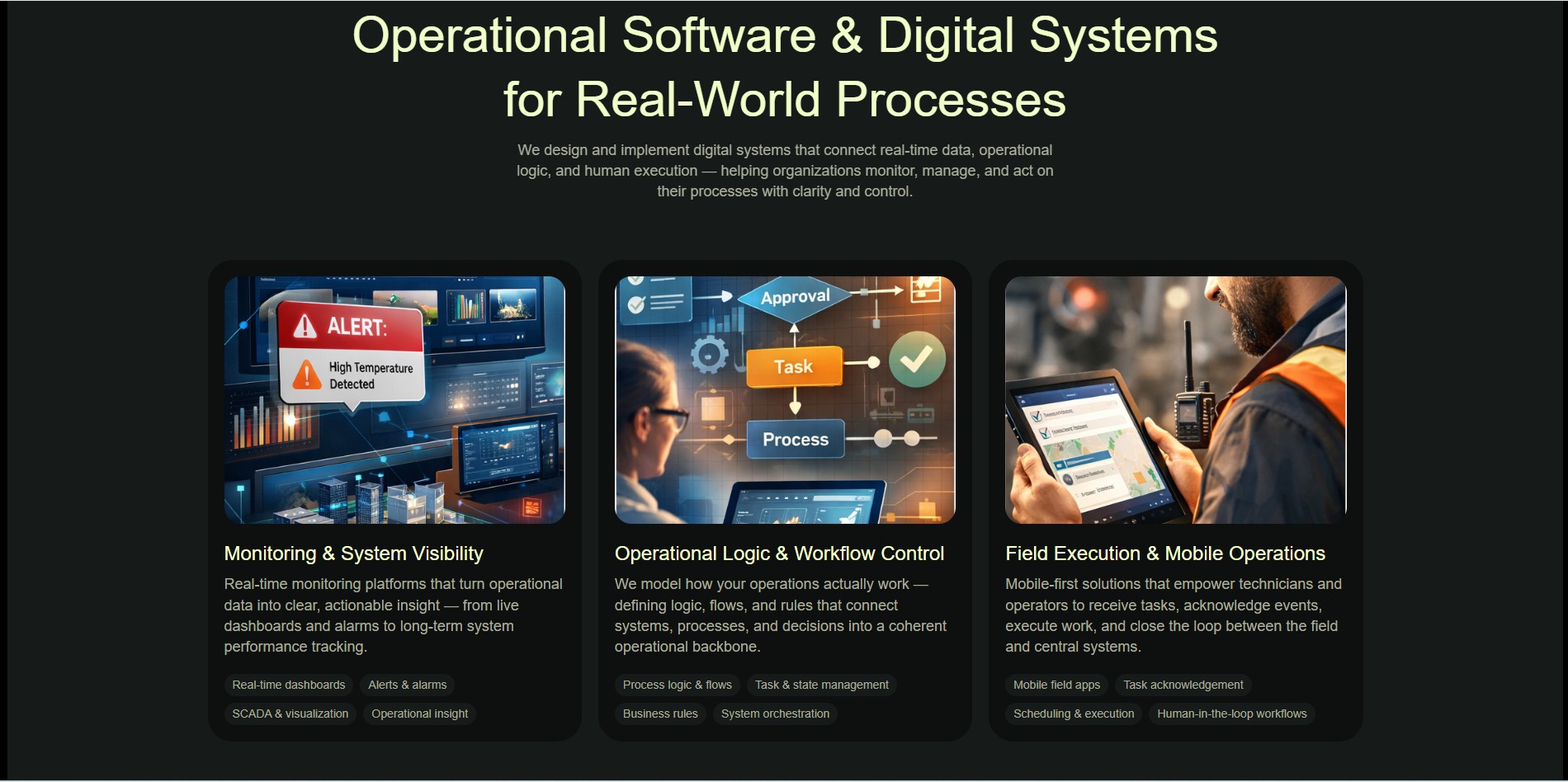The height and width of the screenshot is (782, 1568).
Task: Click the high temperature alert card image
Action: click(x=394, y=399)
